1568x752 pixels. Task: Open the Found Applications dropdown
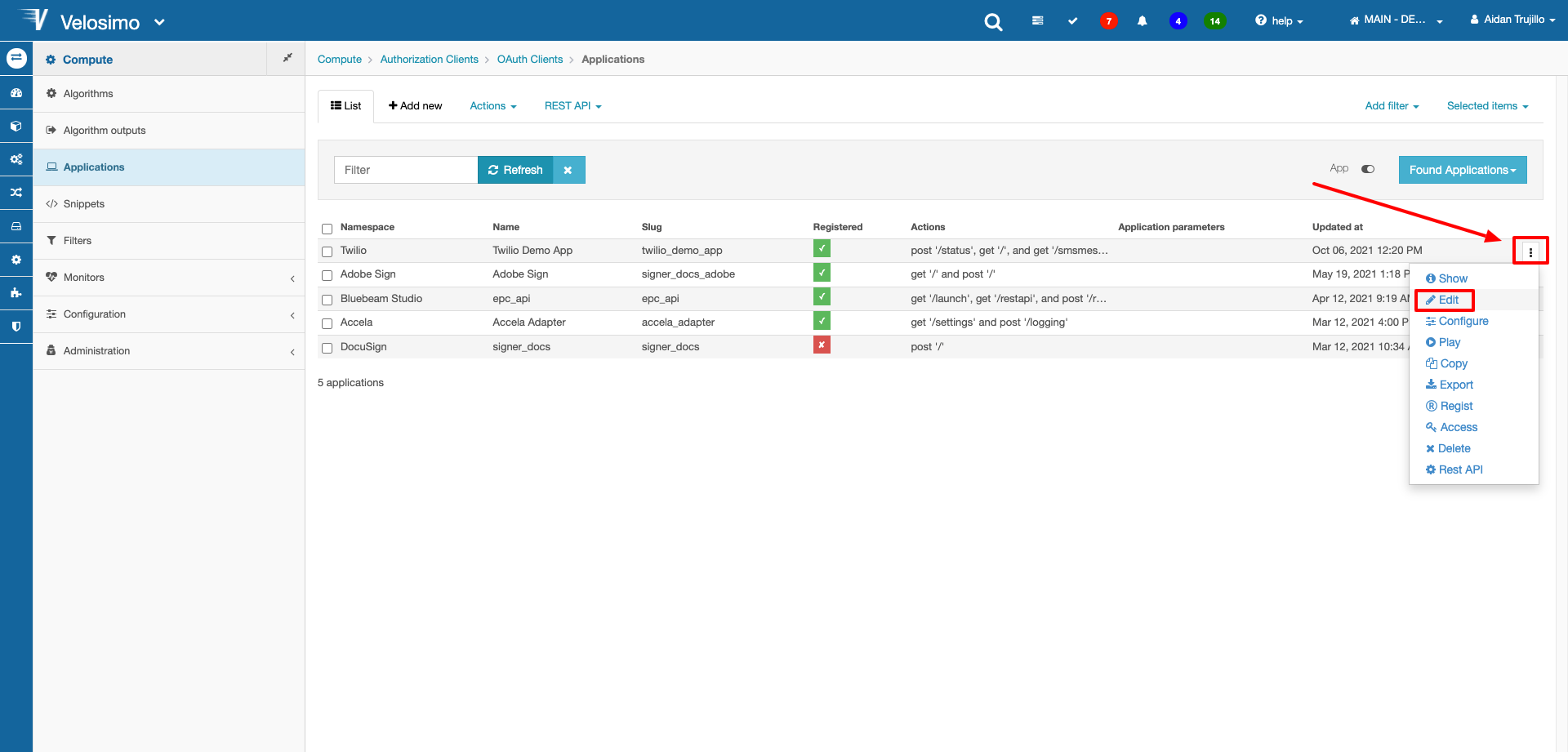click(x=1463, y=170)
